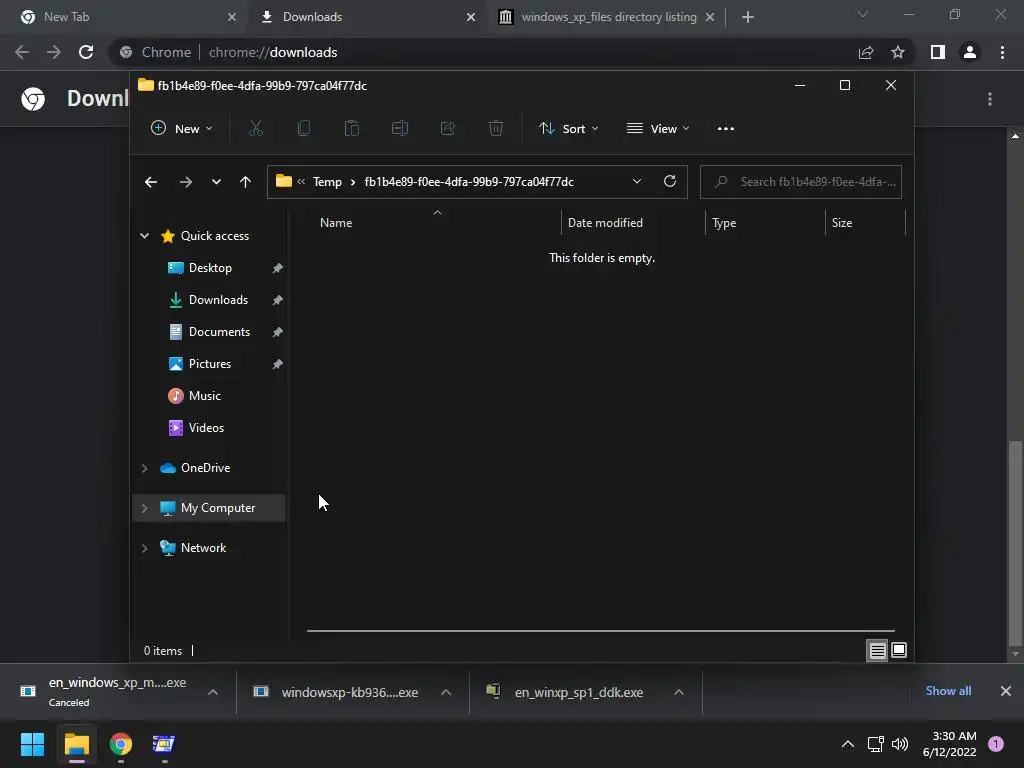Open the Sort options dropdown
The width and height of the screenshot is (1024, 768).
[x=568, y=129]
